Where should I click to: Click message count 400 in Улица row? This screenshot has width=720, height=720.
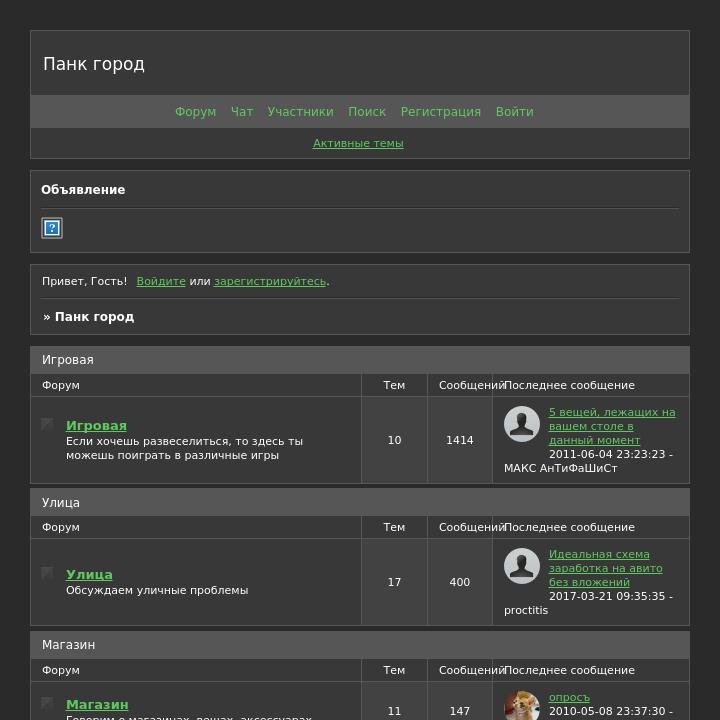coord(460,582)
